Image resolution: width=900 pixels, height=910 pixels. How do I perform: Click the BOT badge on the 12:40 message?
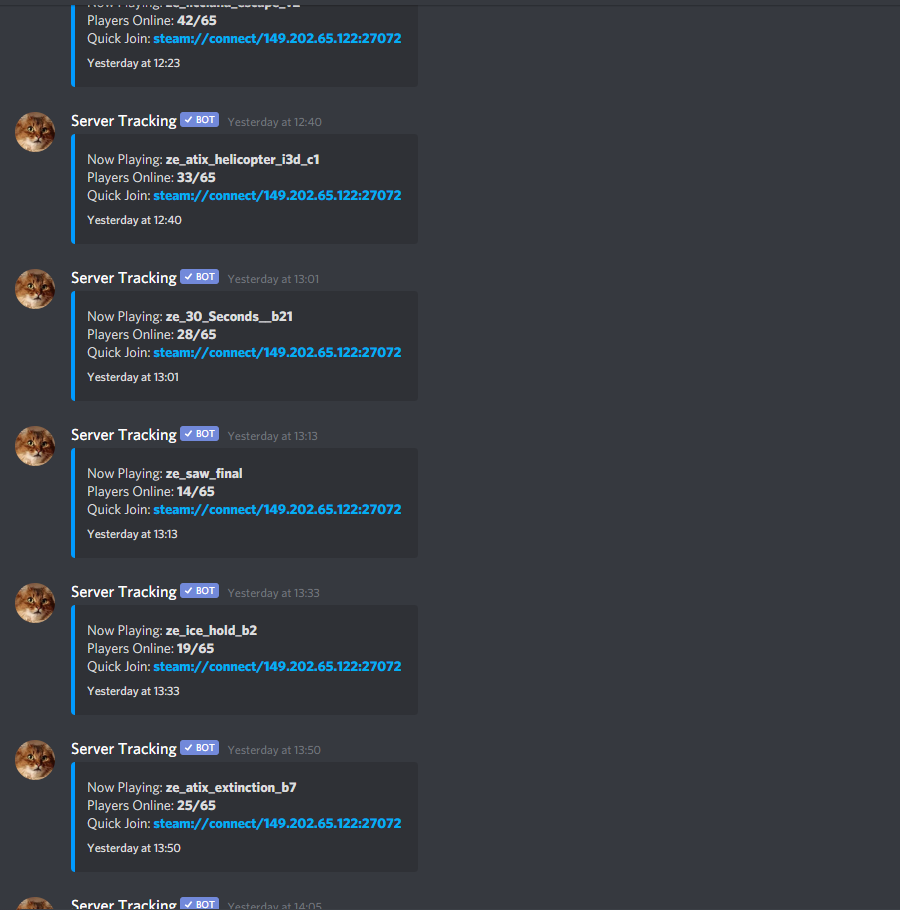point(200,120)
